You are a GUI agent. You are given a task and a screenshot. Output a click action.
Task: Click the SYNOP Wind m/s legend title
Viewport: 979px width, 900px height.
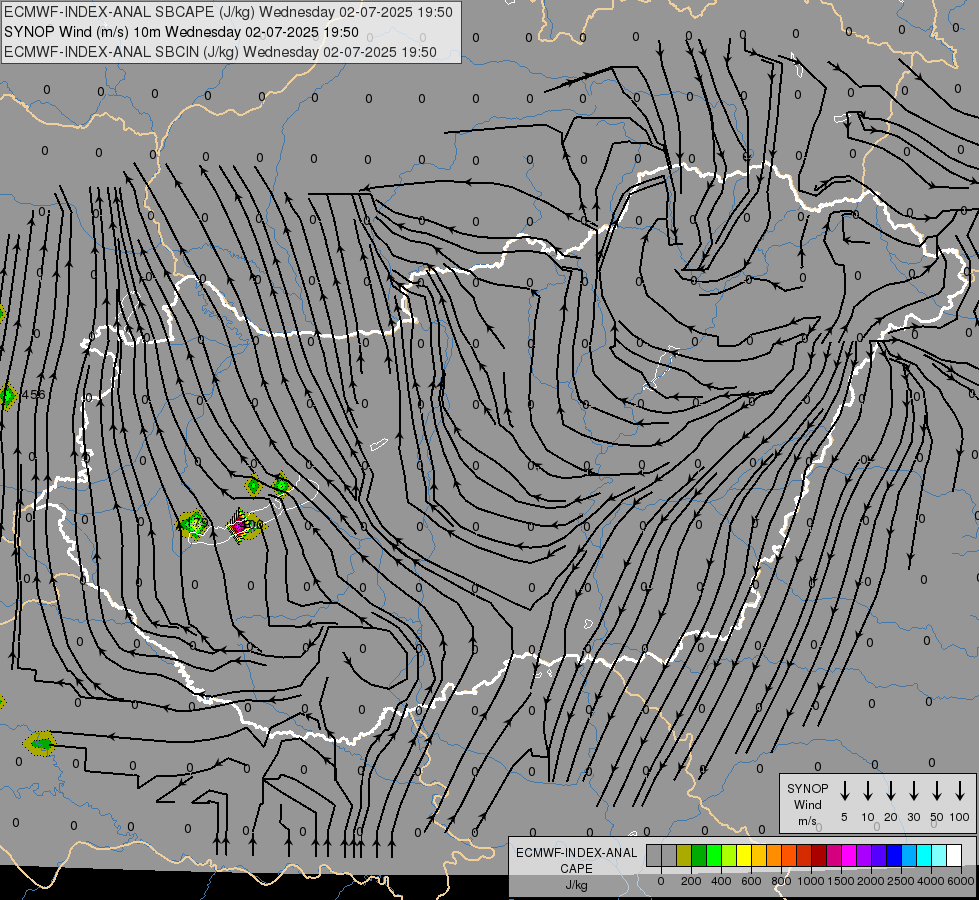[807, 804]
